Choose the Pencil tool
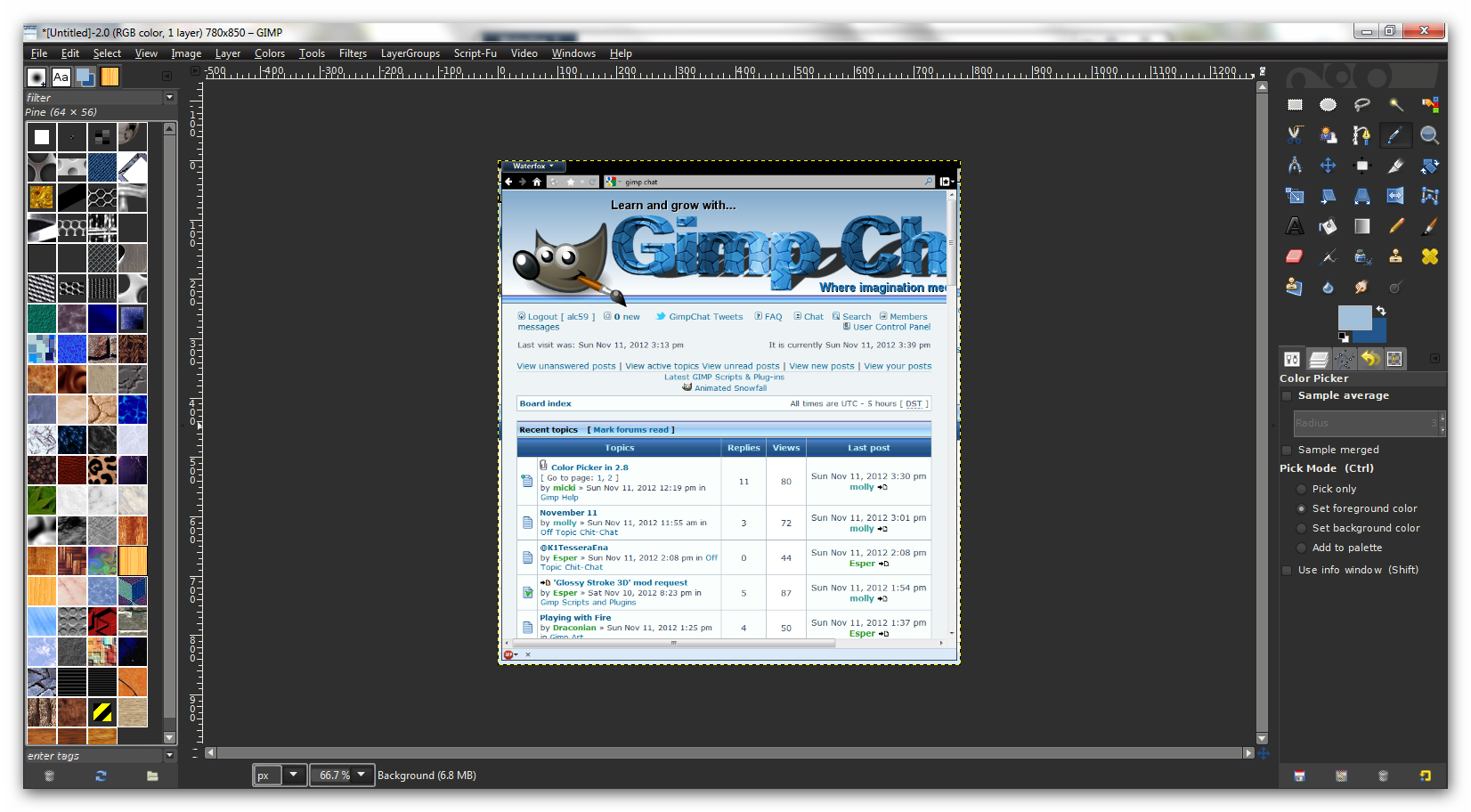The image size is (1471, 812). click(1395, 226)
